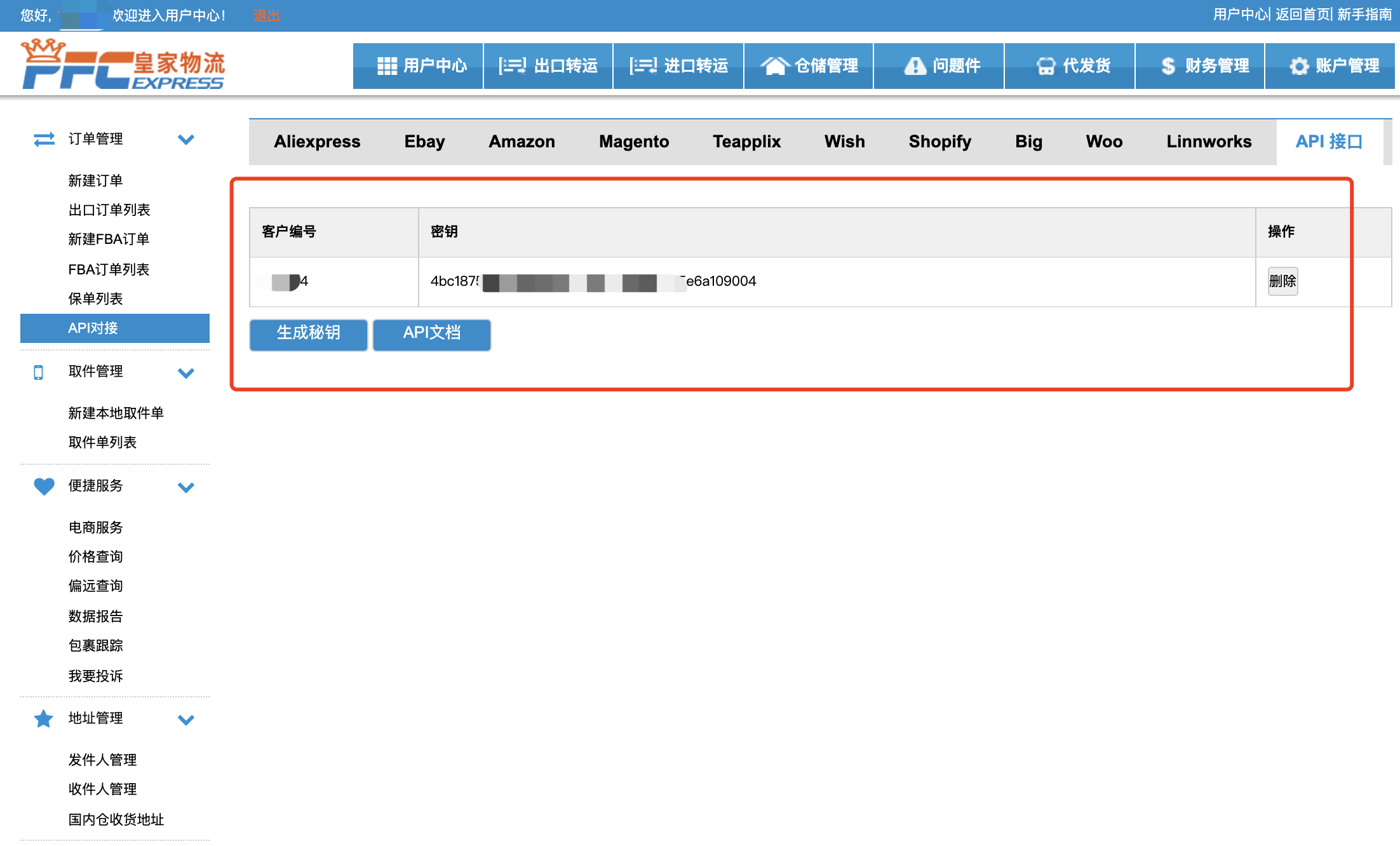Open 用户中心 grid icon in nav bar
The height and width of the screenshot is (846, 1400).
[x=387, y=66]
